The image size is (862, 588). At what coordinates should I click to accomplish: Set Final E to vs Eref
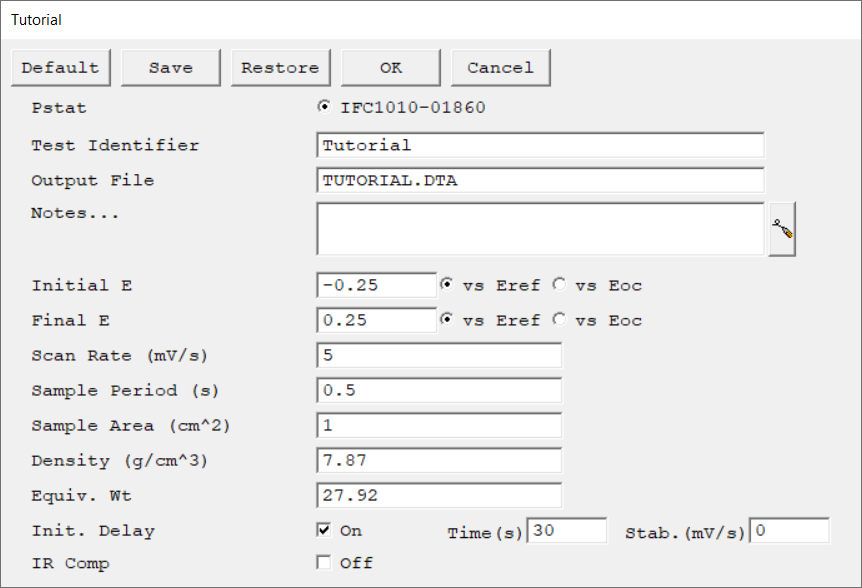[x=447, y=319]
